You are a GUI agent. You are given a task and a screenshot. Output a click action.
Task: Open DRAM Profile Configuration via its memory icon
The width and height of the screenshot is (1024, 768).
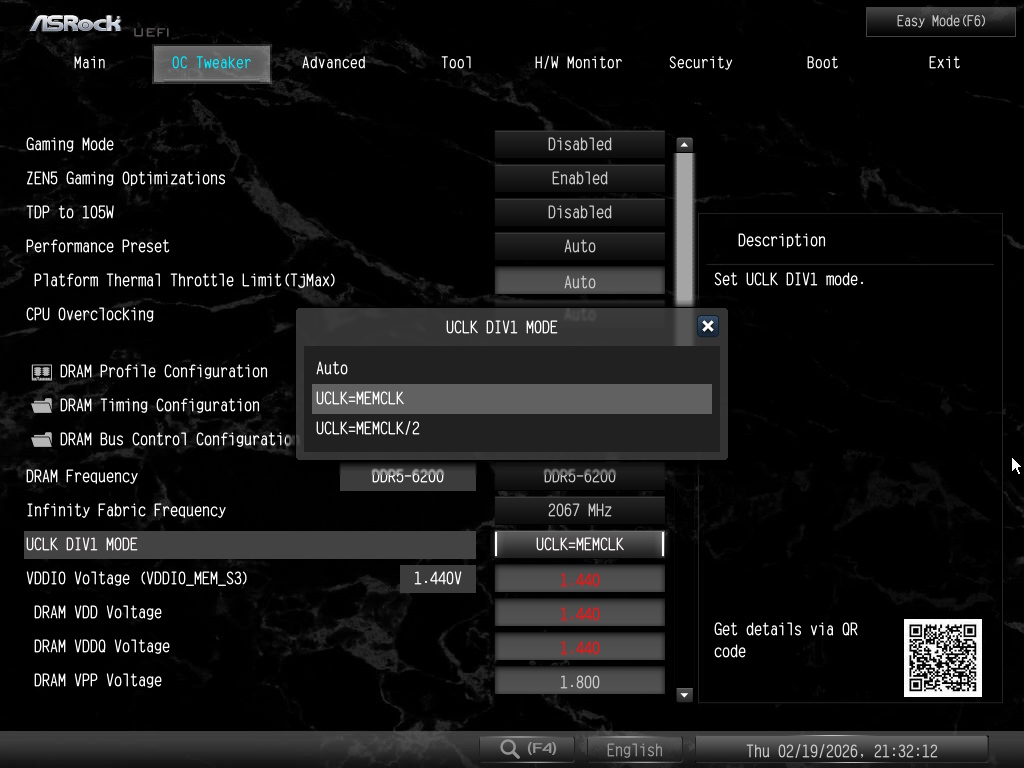click(x=42, y=372)
